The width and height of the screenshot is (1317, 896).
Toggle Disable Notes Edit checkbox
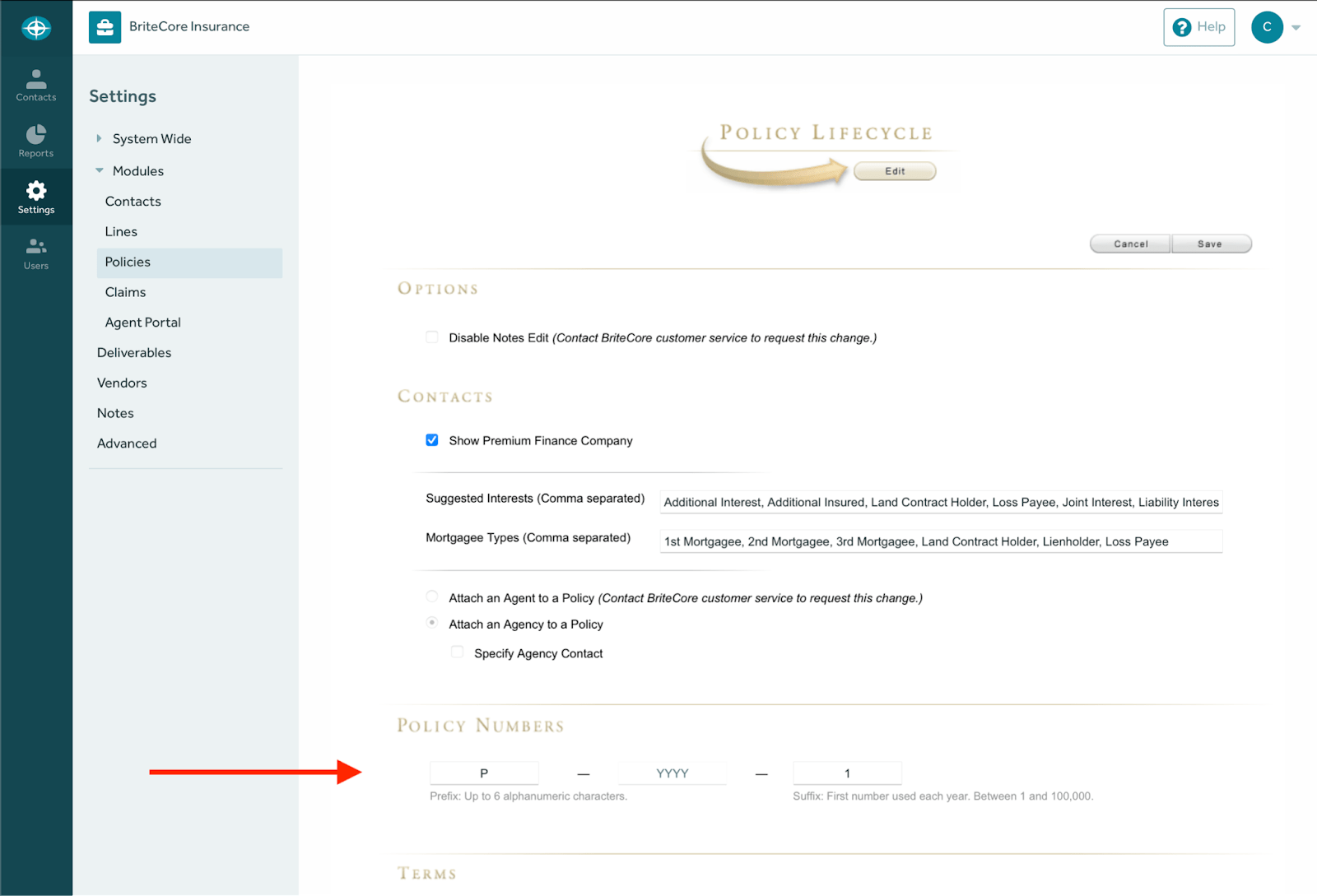pyautogui.click(x=432, y=337)
